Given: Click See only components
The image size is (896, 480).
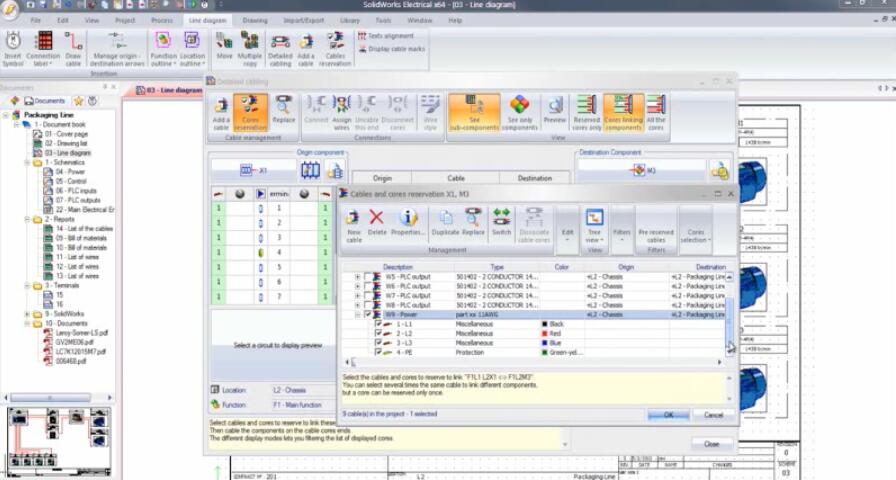Looking at the screenshot, I should [519, 113].
